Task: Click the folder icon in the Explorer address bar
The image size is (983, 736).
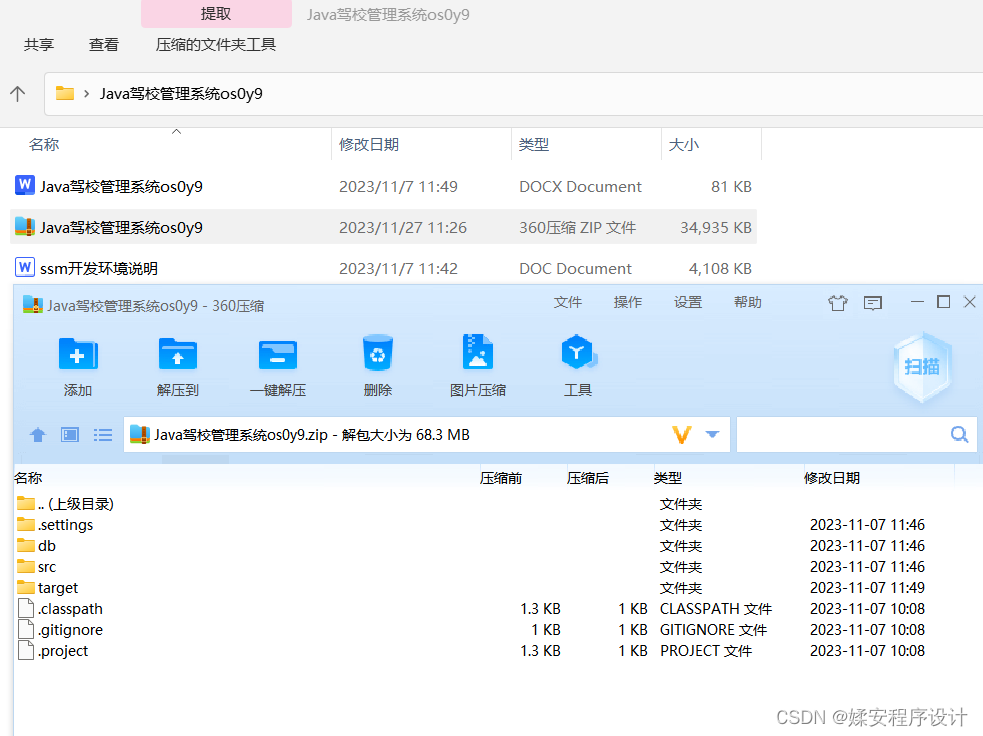Action: [65, 93]
